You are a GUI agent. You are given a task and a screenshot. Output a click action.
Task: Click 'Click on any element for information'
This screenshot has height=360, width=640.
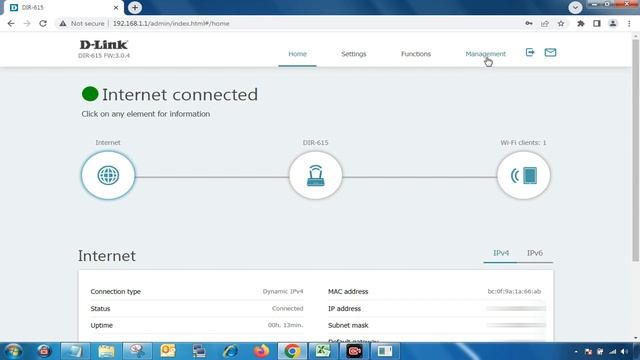pos(146,114)
